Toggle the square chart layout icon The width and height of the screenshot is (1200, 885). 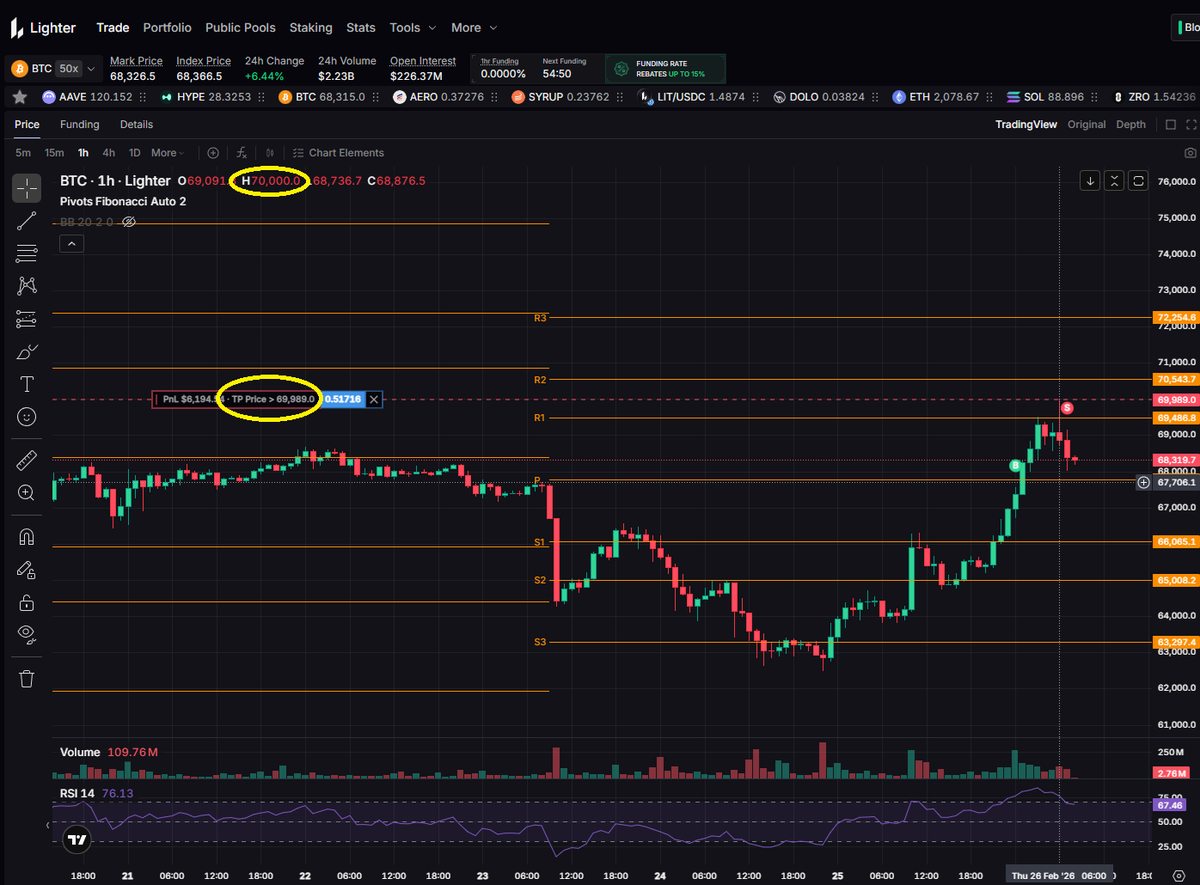(1171, 125)
